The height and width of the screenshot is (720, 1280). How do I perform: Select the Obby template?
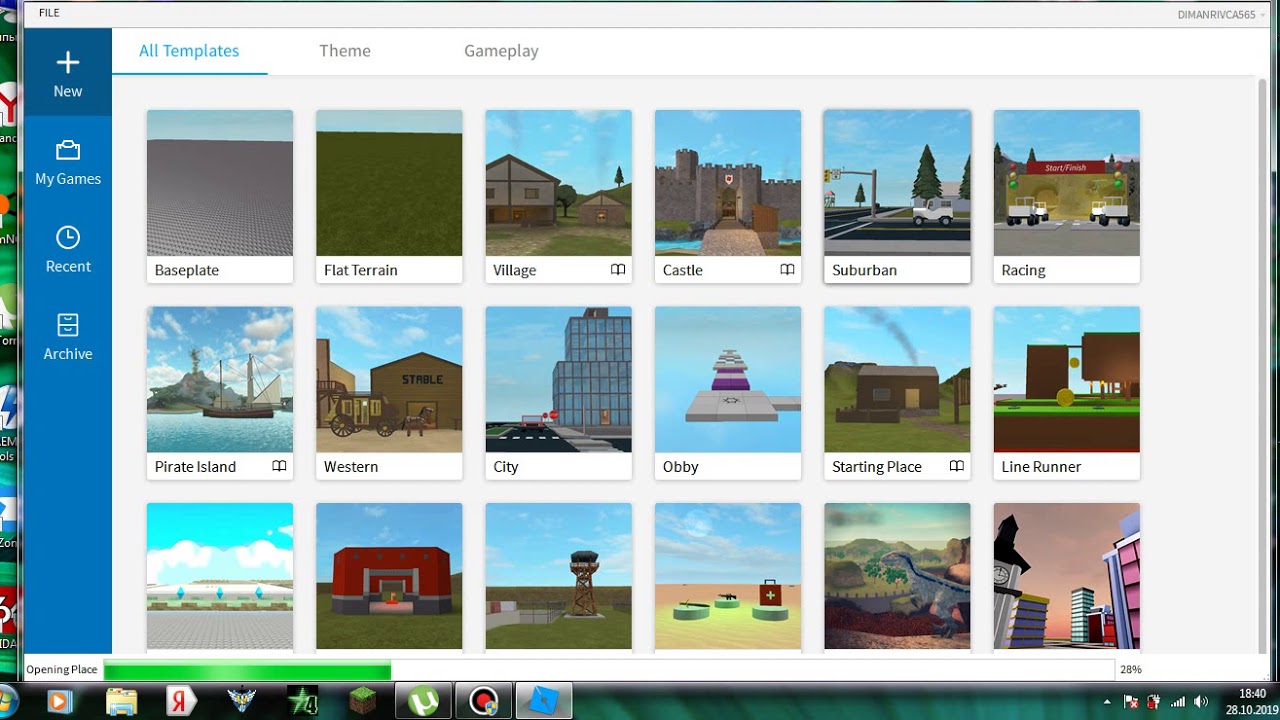728,393
